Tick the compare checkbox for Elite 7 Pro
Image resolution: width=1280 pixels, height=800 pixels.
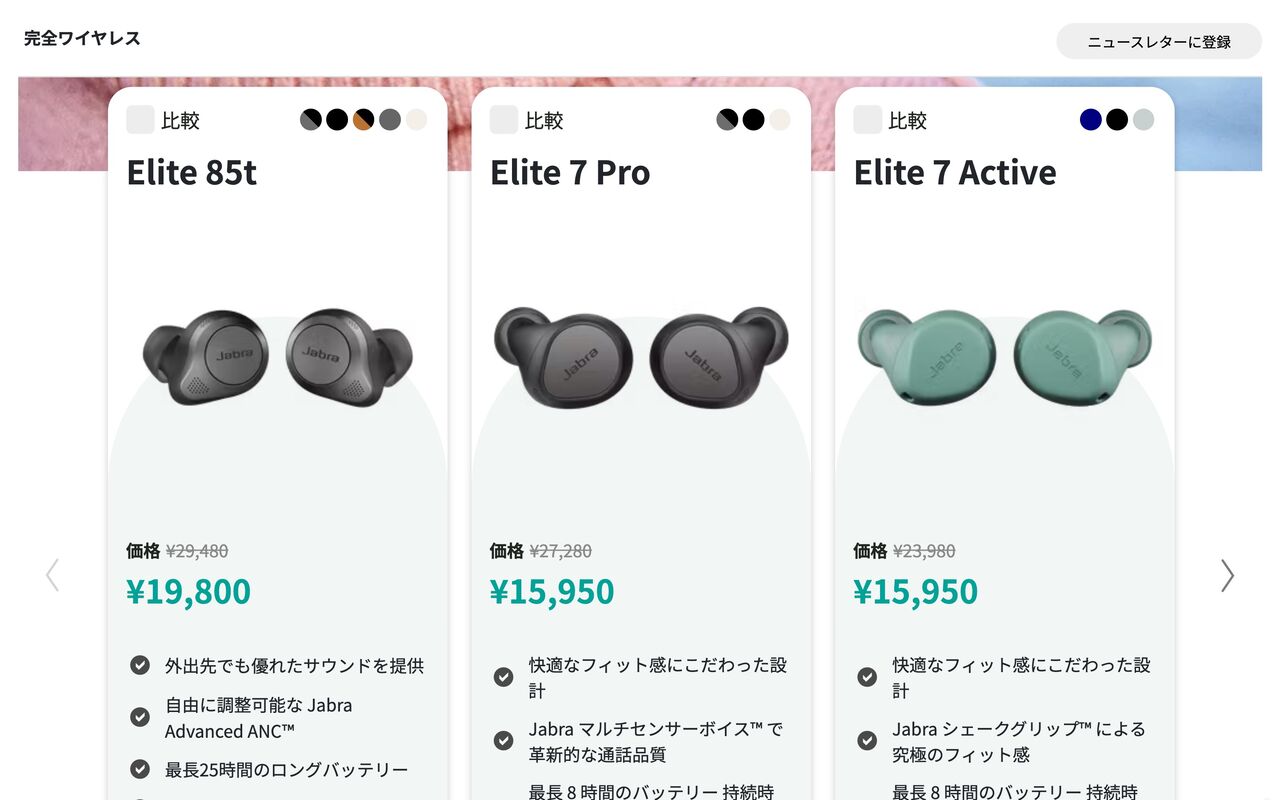504,120
